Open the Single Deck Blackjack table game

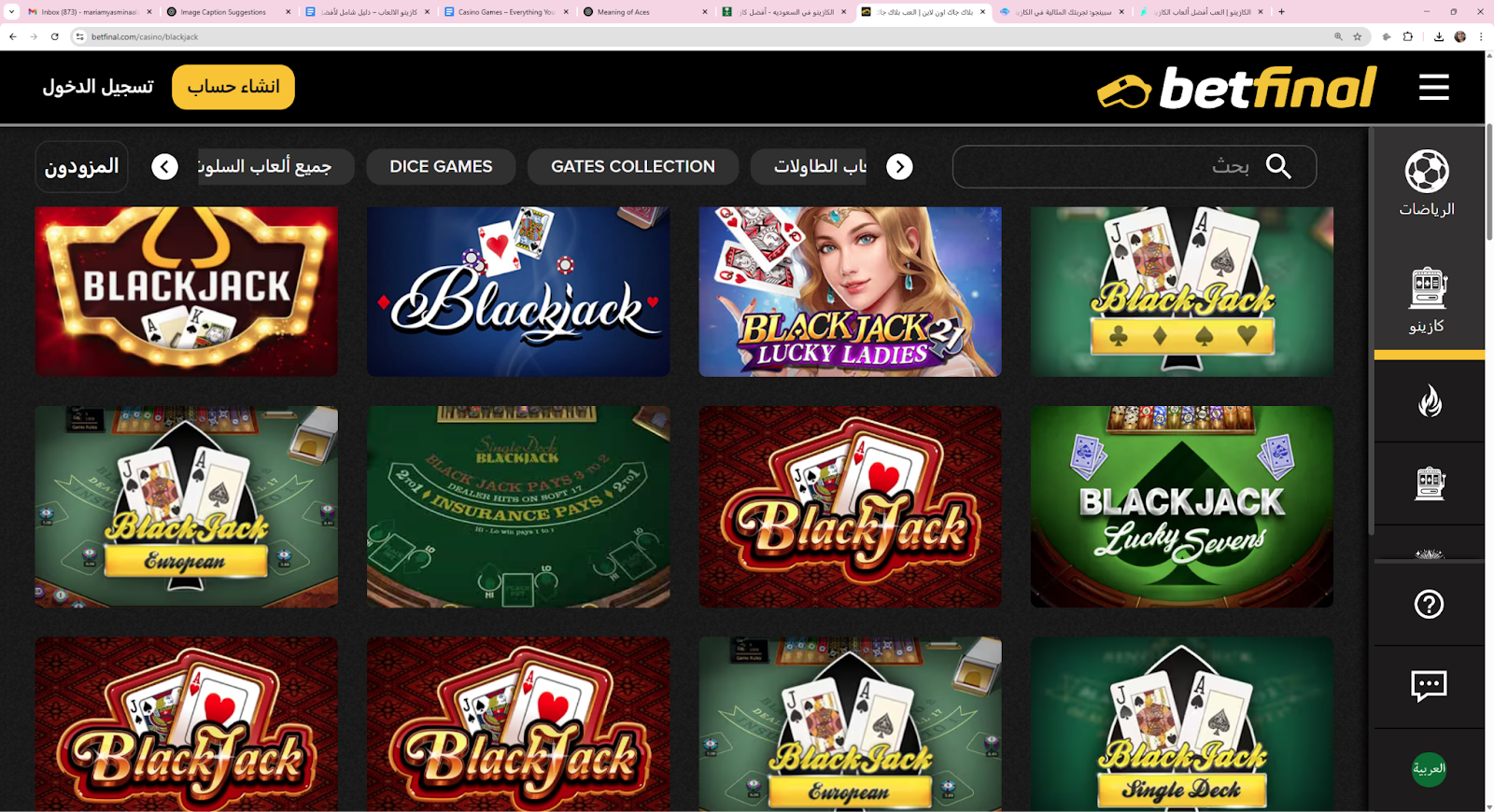click(x=518, y=506)
